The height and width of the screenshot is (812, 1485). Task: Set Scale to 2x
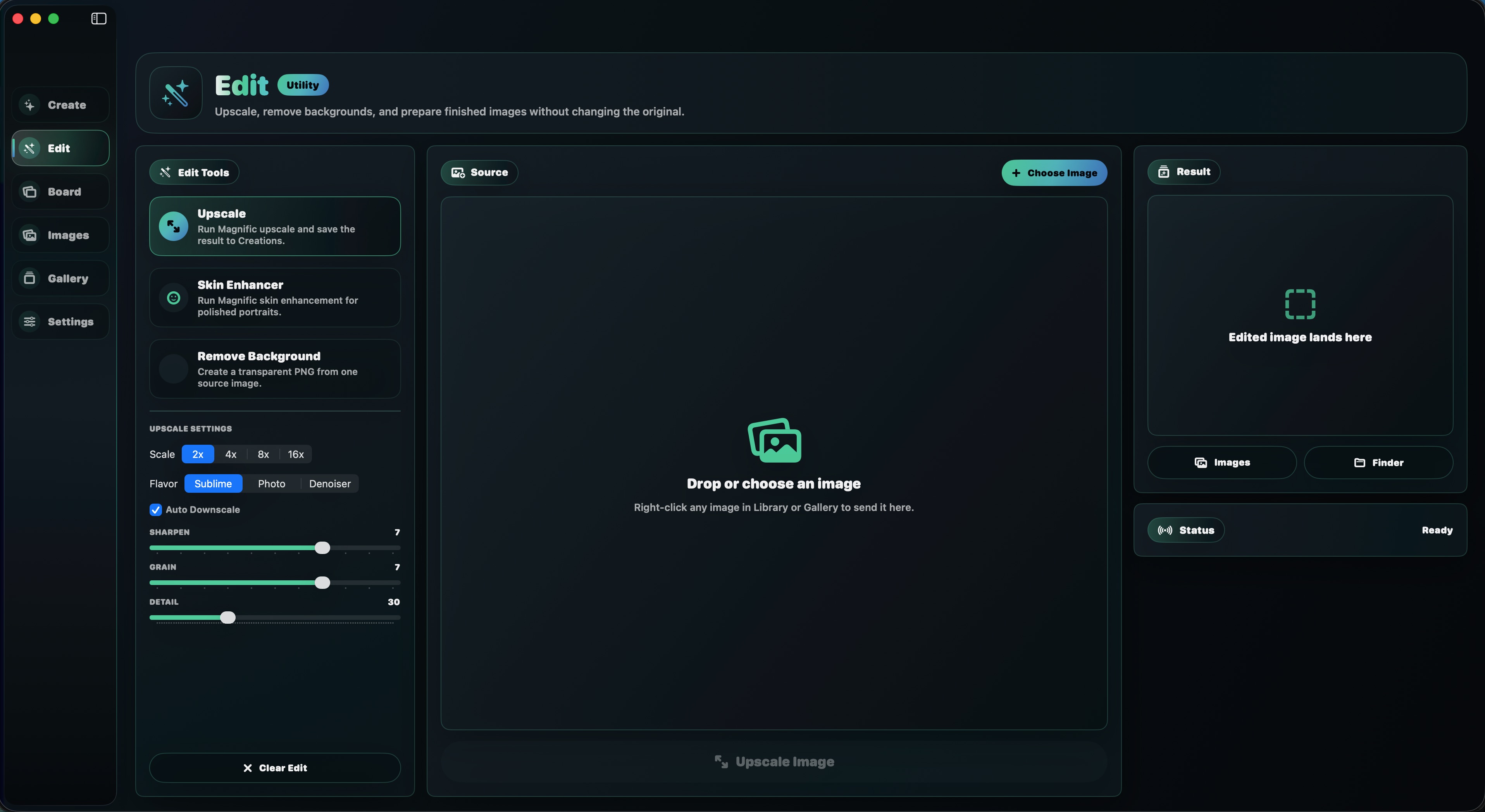(x=198, y=454)
